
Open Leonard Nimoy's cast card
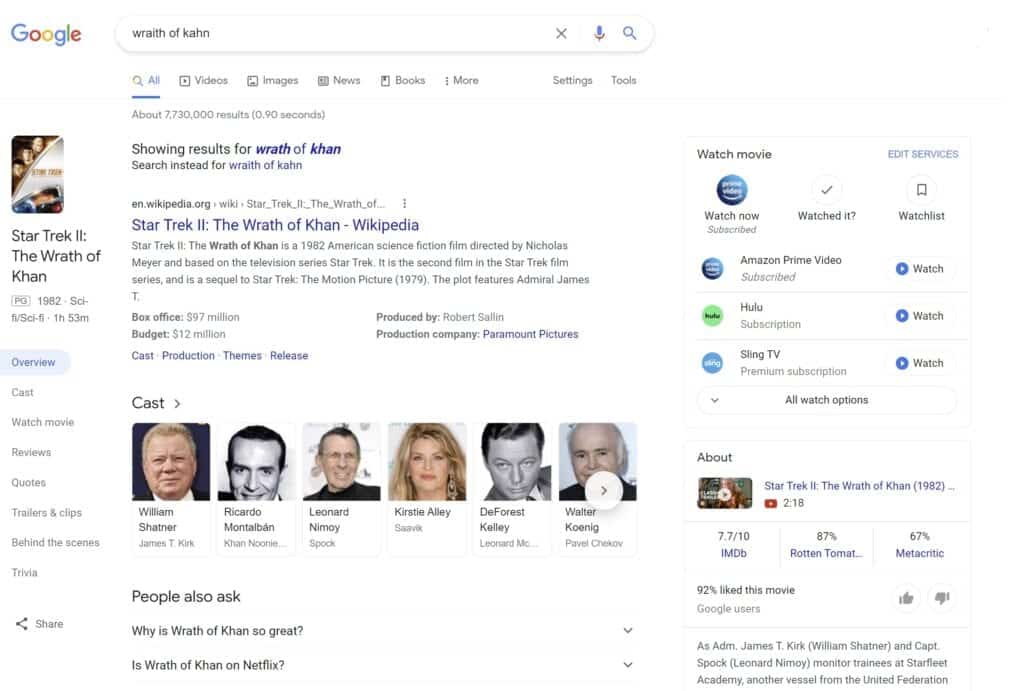pyautogui.click(x=342, y=489)
